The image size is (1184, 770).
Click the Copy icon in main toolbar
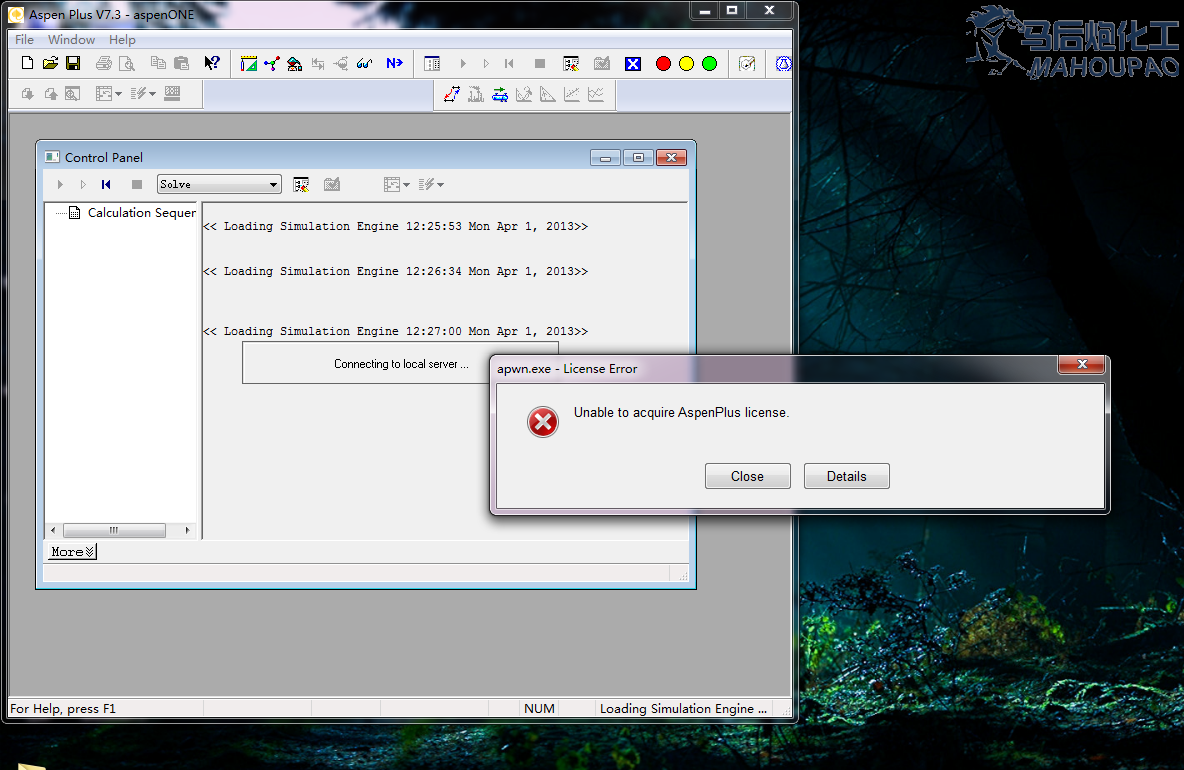tap(158, 63)
